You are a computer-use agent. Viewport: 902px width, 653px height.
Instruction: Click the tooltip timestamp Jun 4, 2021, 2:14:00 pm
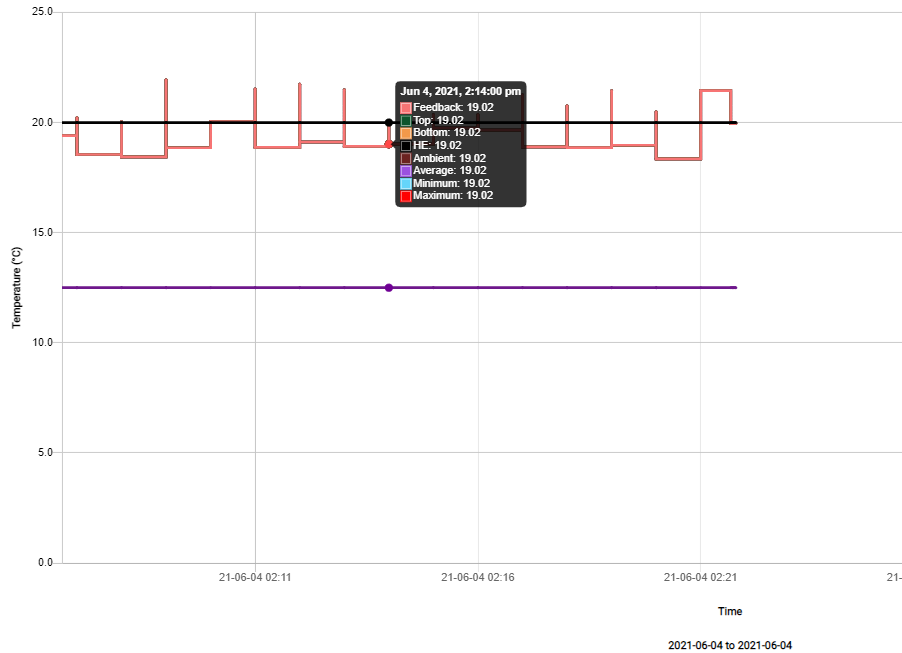coord(460,91)
